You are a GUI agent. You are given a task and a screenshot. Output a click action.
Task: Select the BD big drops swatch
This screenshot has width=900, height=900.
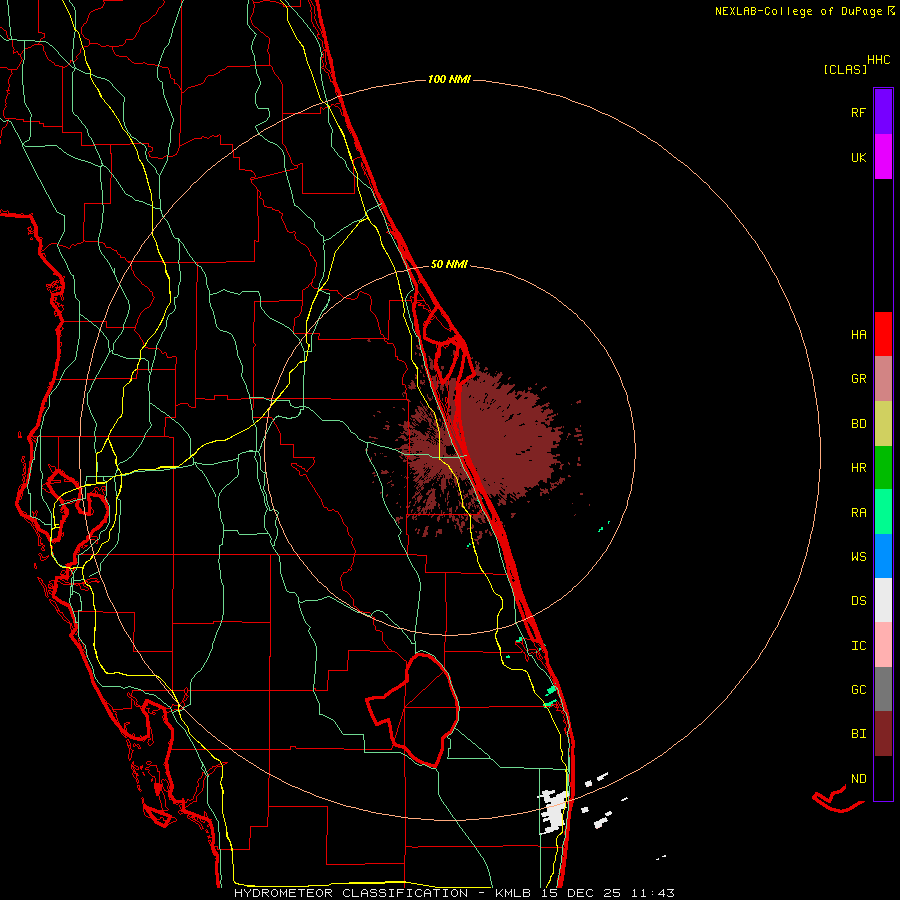(883, 424)
